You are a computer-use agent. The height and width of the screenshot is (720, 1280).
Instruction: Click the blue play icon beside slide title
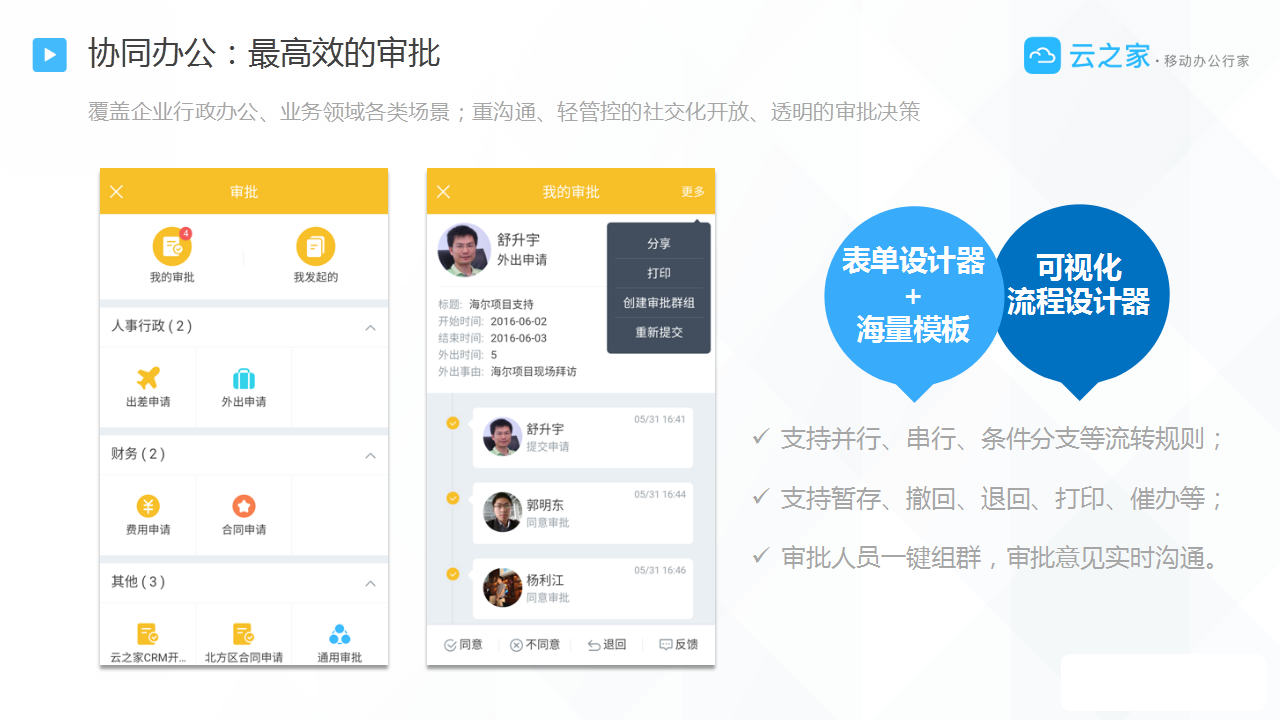49,54
